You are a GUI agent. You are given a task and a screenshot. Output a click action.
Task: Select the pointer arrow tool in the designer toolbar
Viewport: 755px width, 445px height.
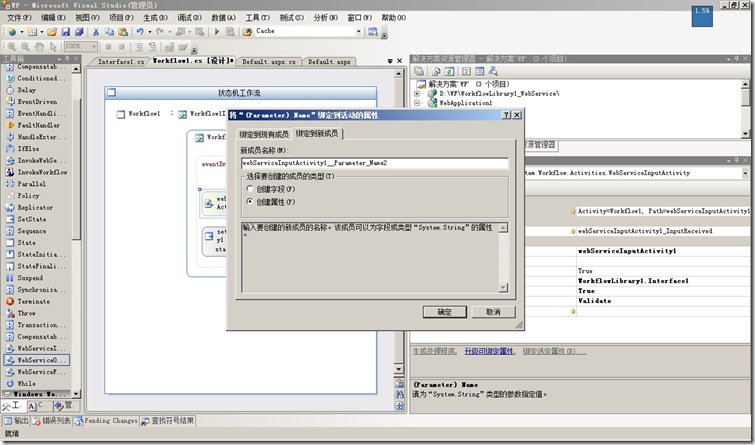tap(53, 47)
